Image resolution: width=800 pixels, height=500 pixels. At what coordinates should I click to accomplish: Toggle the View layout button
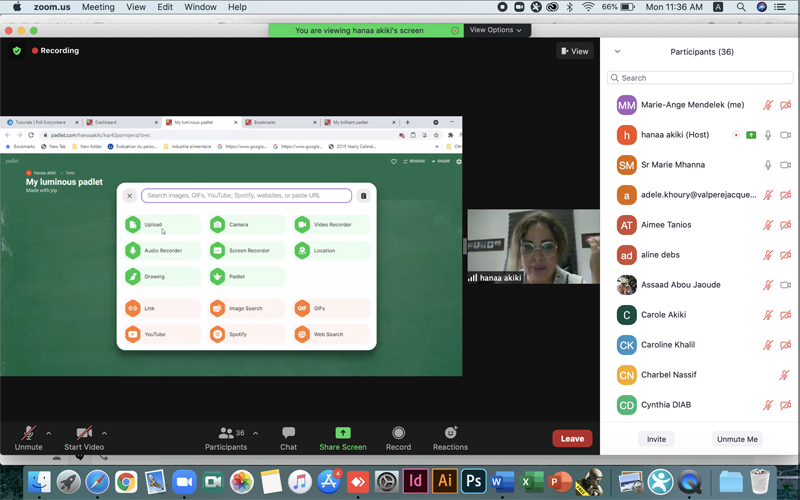point(575,51)
